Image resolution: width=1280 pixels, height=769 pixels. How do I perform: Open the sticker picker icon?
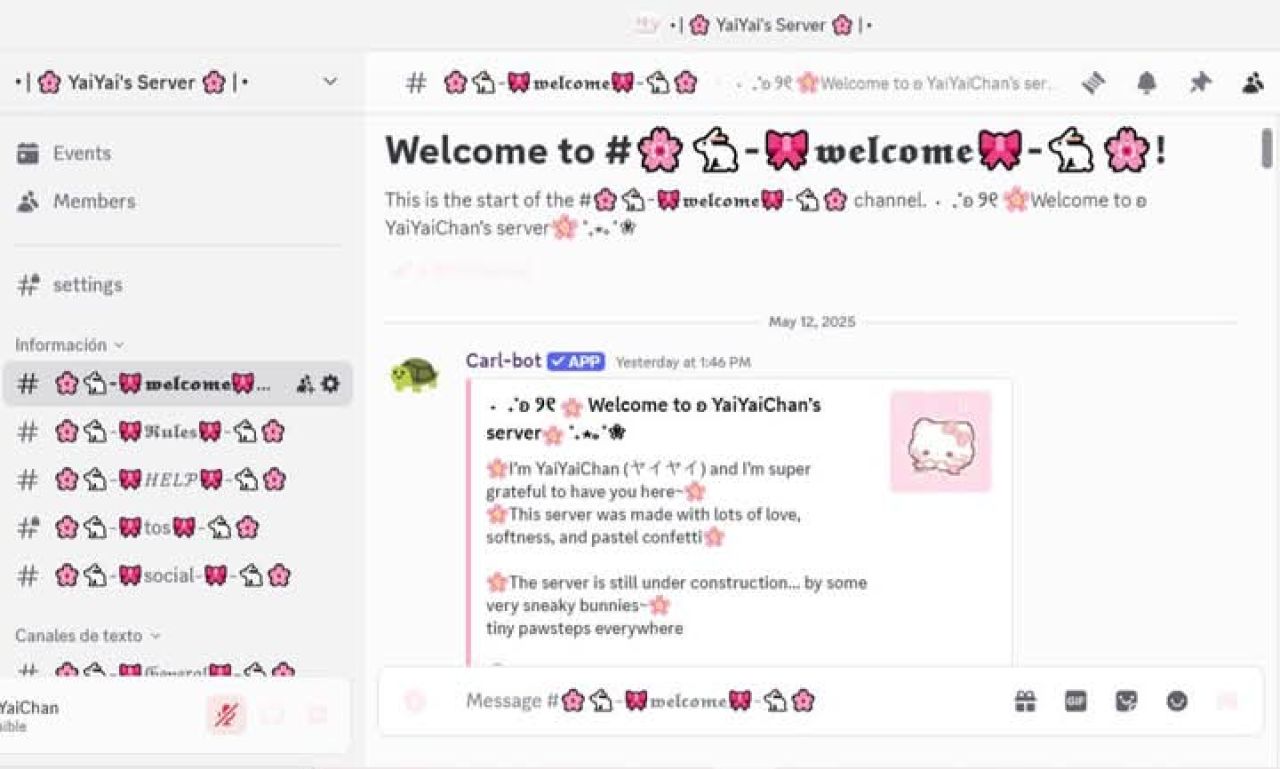coord(1127,701)
